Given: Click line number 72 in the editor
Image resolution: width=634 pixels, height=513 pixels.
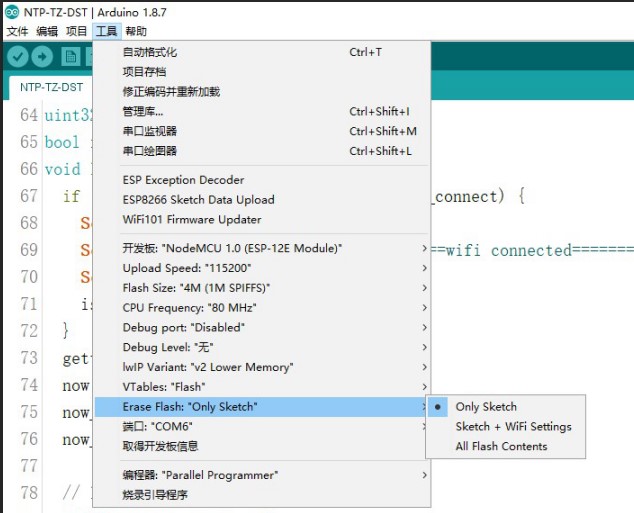Looking at the screenshot, I should 29,331.
